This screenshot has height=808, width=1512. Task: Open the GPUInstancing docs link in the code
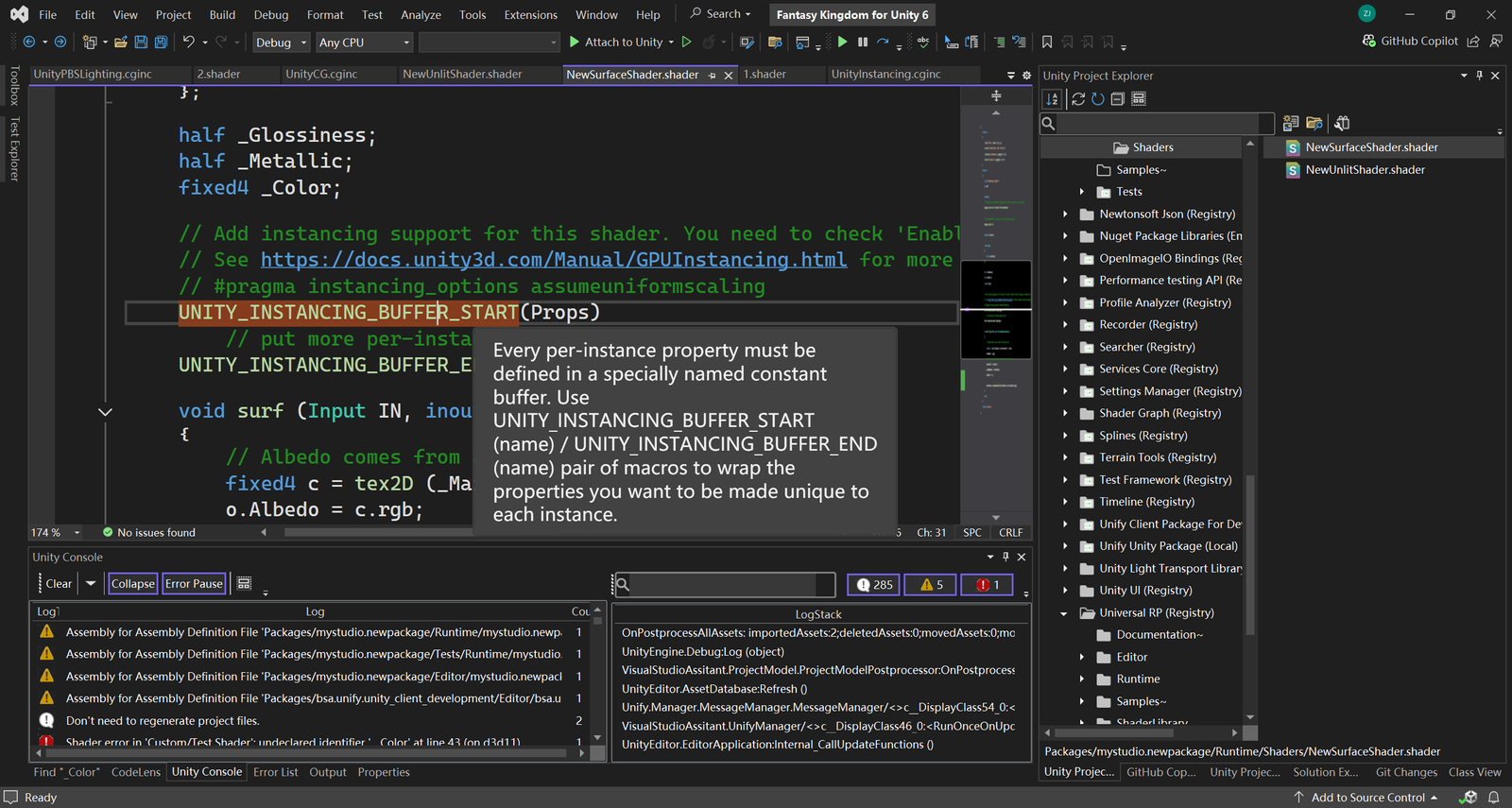point(554,260)
